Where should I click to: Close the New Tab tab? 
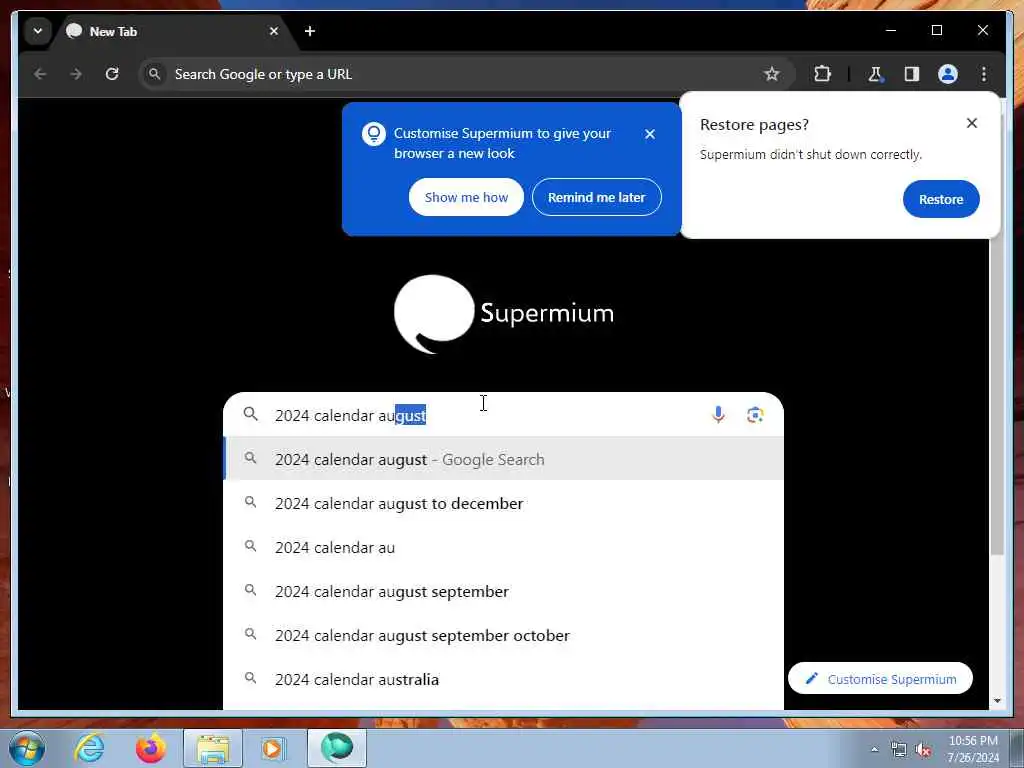tap(274, 31)
